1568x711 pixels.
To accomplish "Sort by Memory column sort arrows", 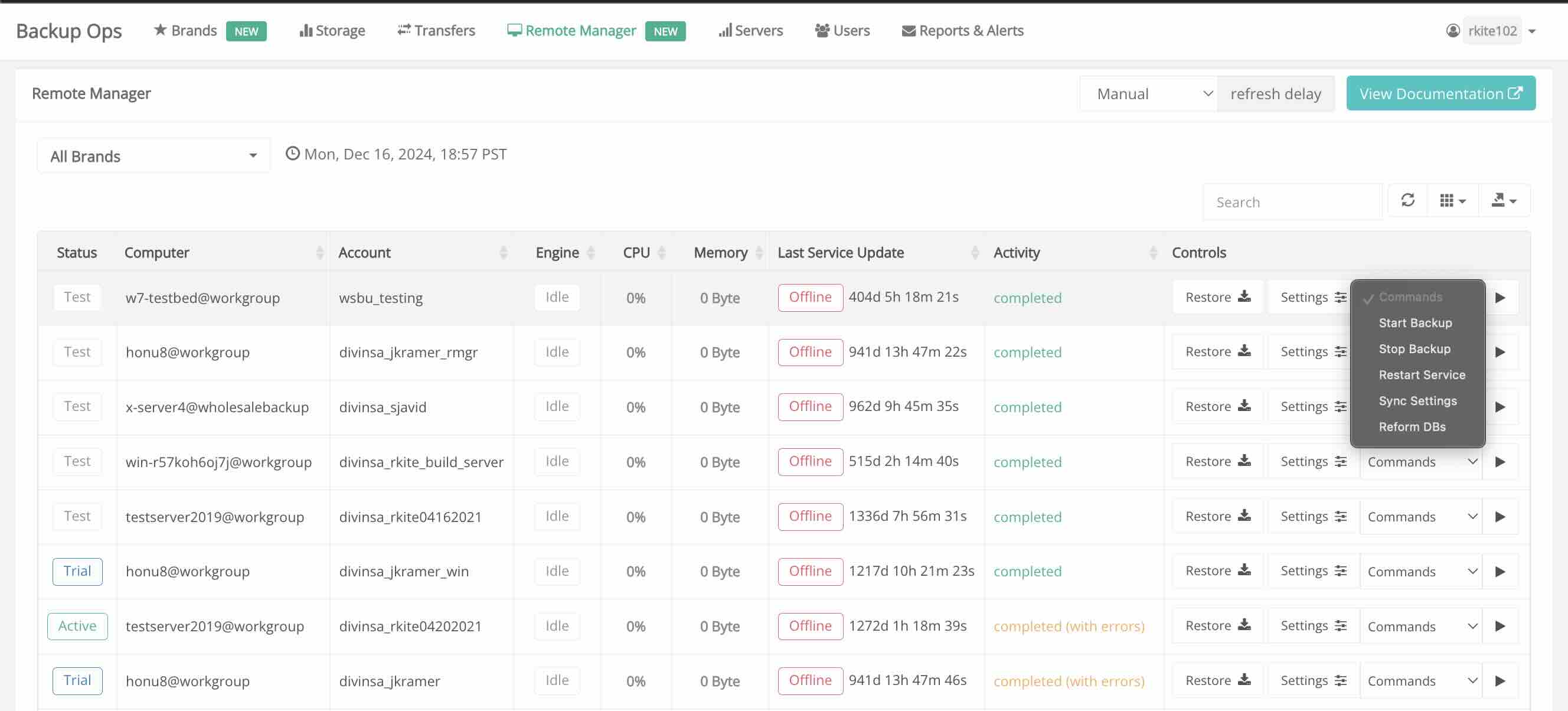I will point(759,253).
